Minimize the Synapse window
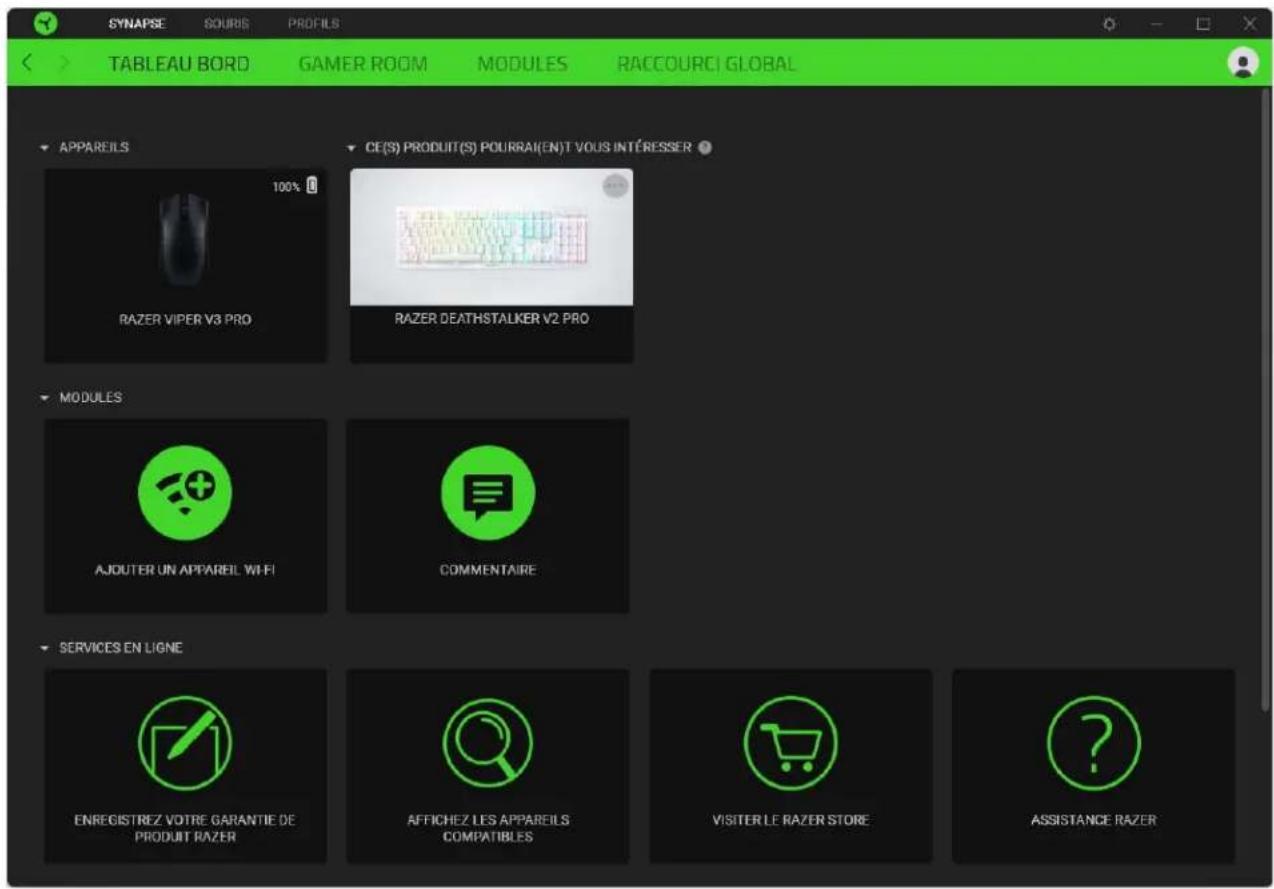1274x889 pixels. tap(1156, 23)
